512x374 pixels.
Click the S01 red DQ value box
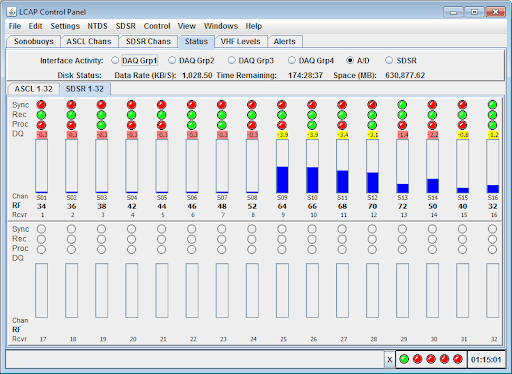click(42, 135)
